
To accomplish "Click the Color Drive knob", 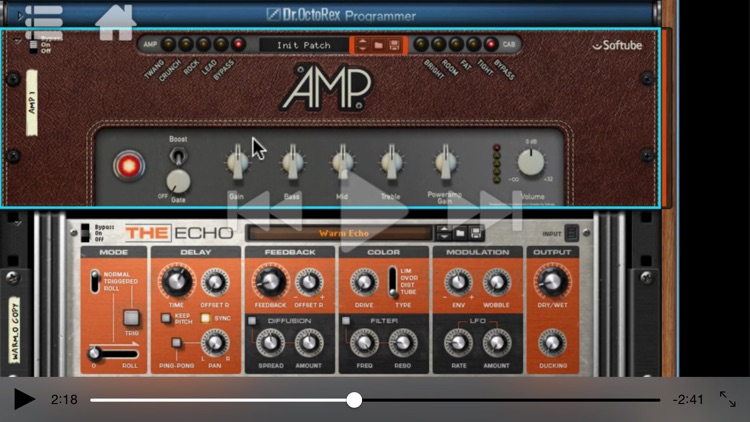I will [364, 282].
